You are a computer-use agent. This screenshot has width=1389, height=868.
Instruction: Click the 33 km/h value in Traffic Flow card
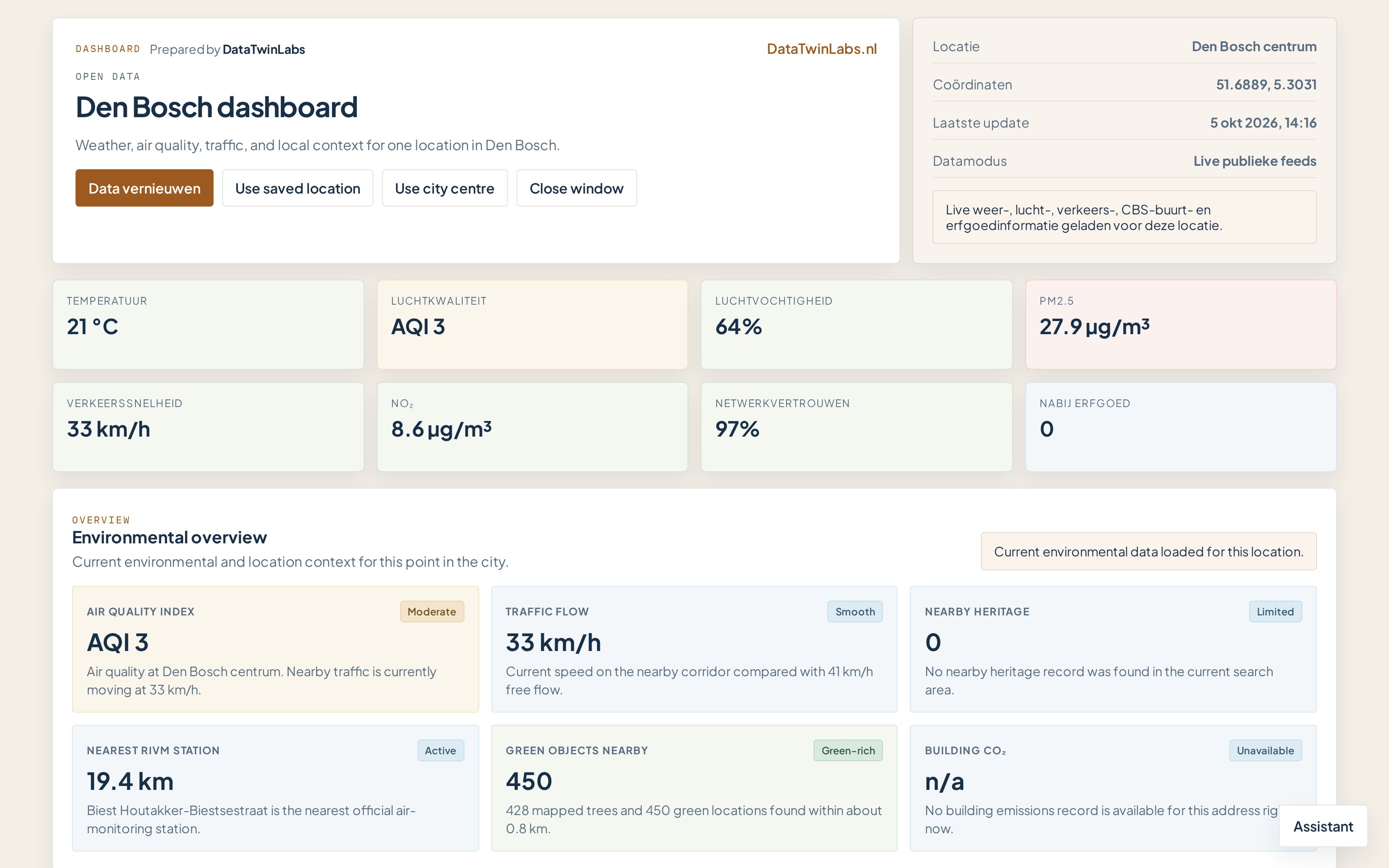pos(553,642)
